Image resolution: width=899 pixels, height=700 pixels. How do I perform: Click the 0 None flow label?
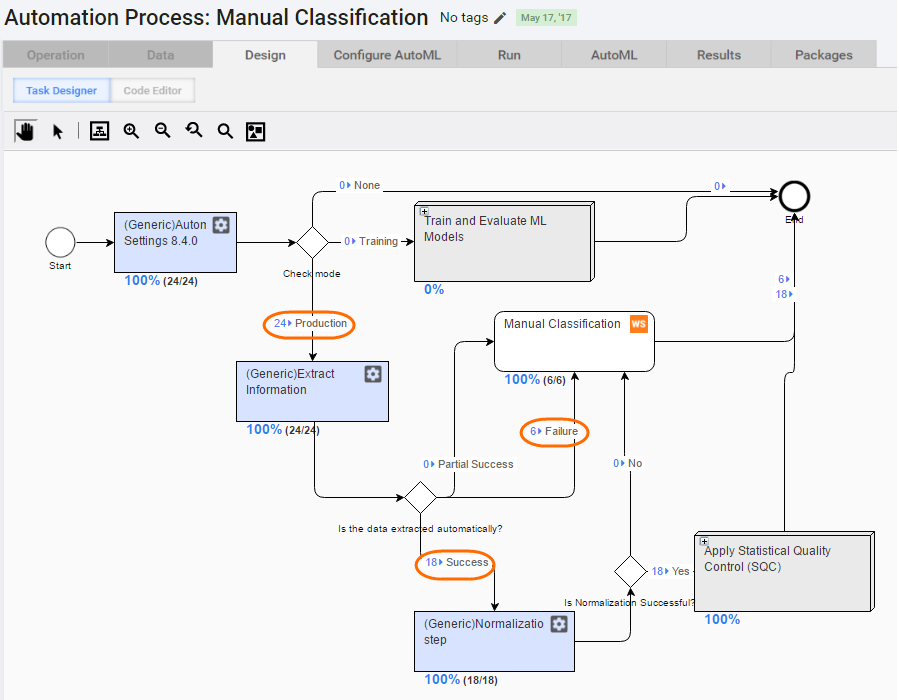(359, 185)
